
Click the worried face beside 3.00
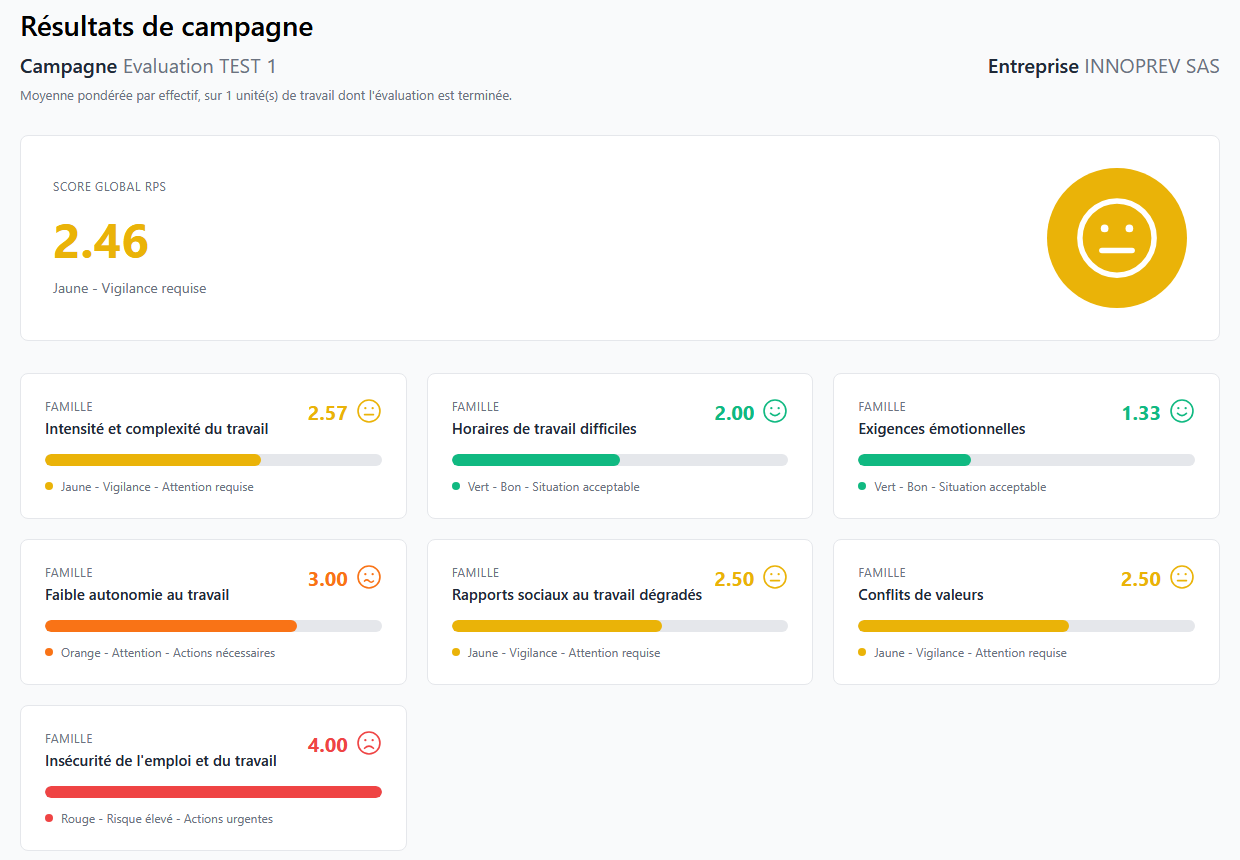(x=369, y=577)
